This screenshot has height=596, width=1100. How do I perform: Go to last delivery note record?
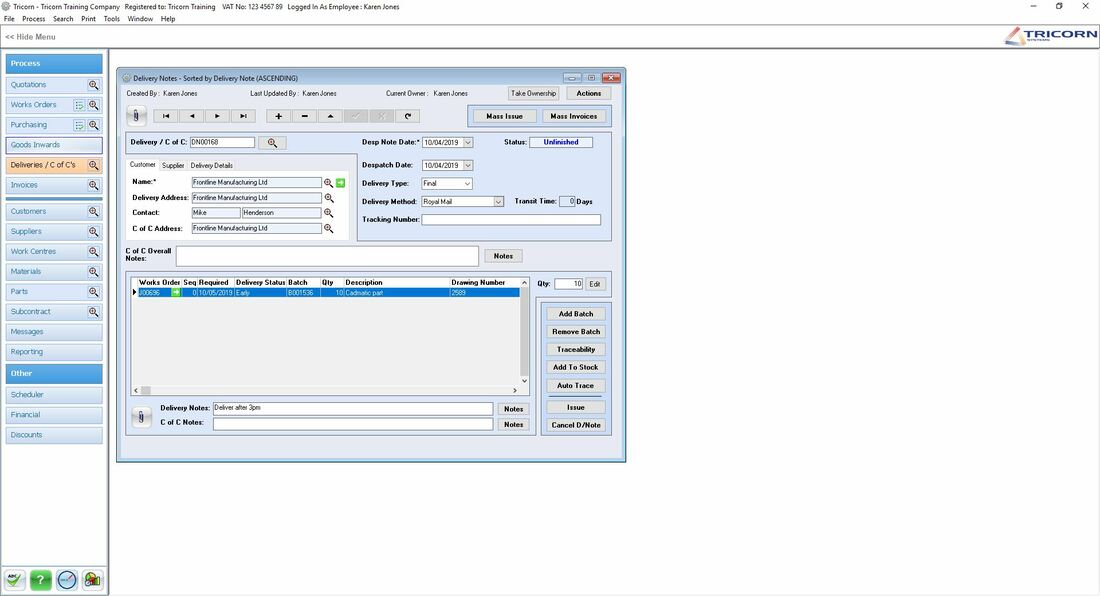coord(243,116)
